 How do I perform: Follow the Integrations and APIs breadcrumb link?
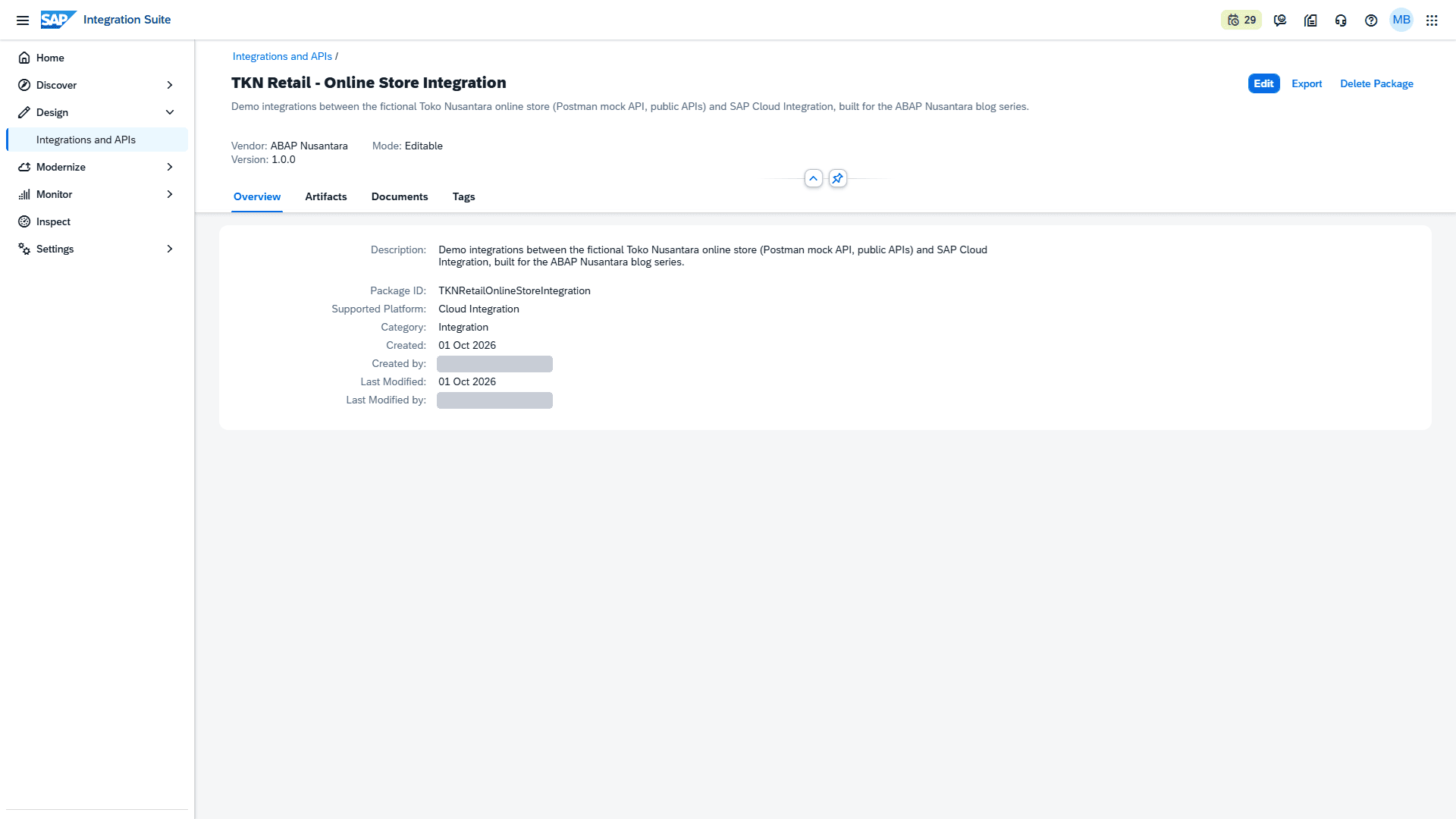[x=282, y=56]
